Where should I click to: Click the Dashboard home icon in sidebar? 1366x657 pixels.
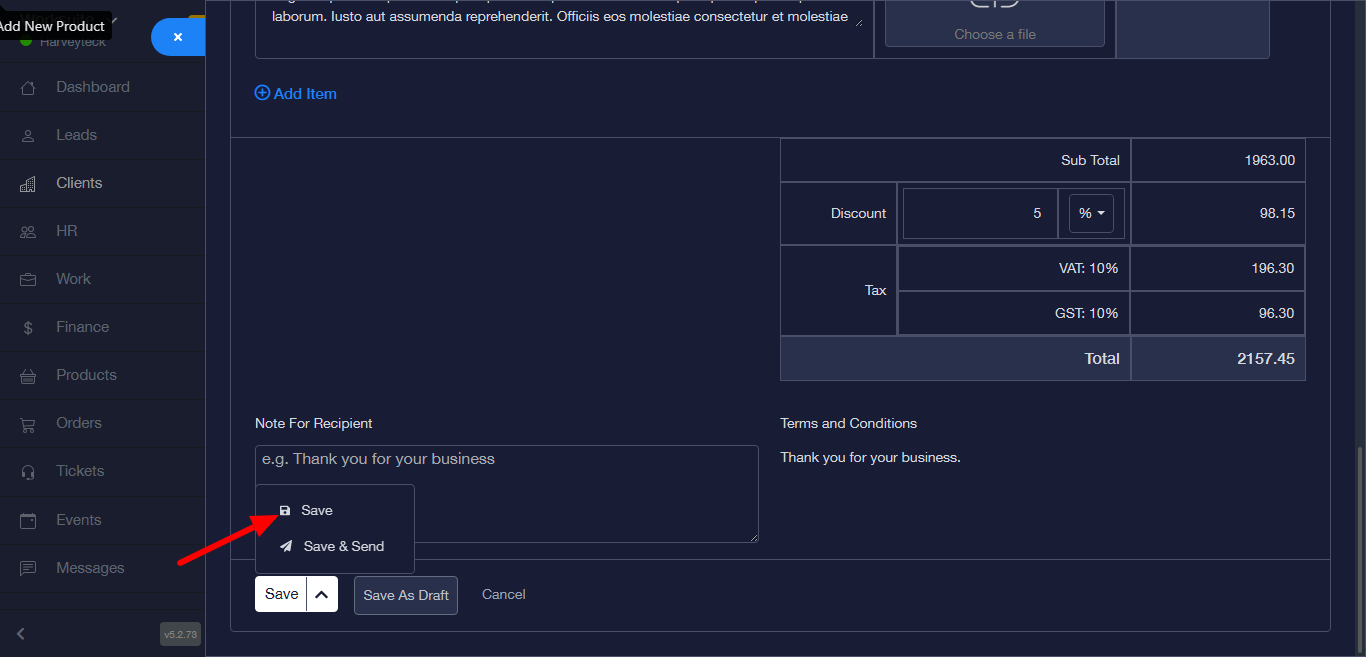tap(28, 88)
